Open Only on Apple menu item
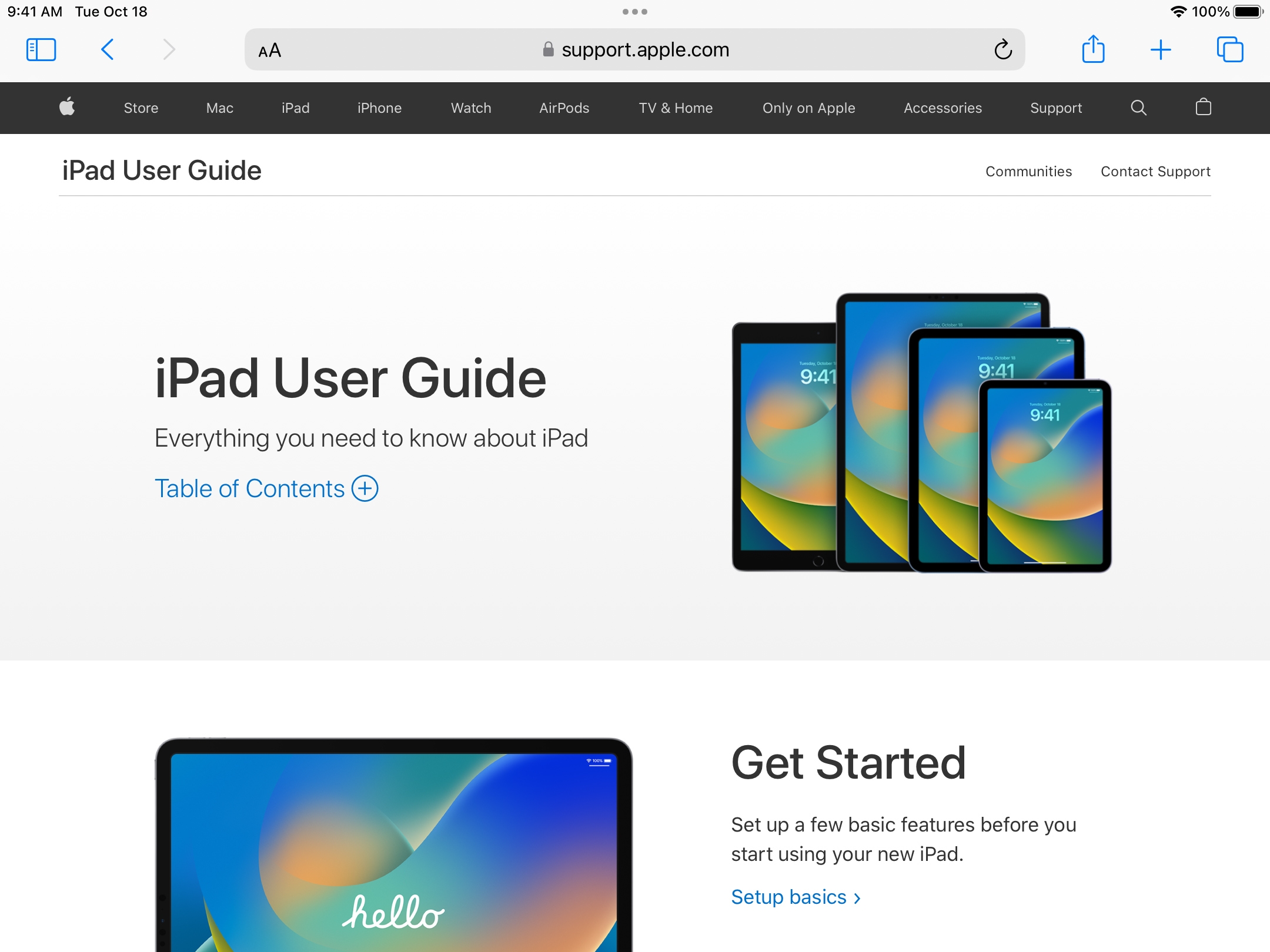The width and height of the screenshot is (1270, 952). (808, 108)
